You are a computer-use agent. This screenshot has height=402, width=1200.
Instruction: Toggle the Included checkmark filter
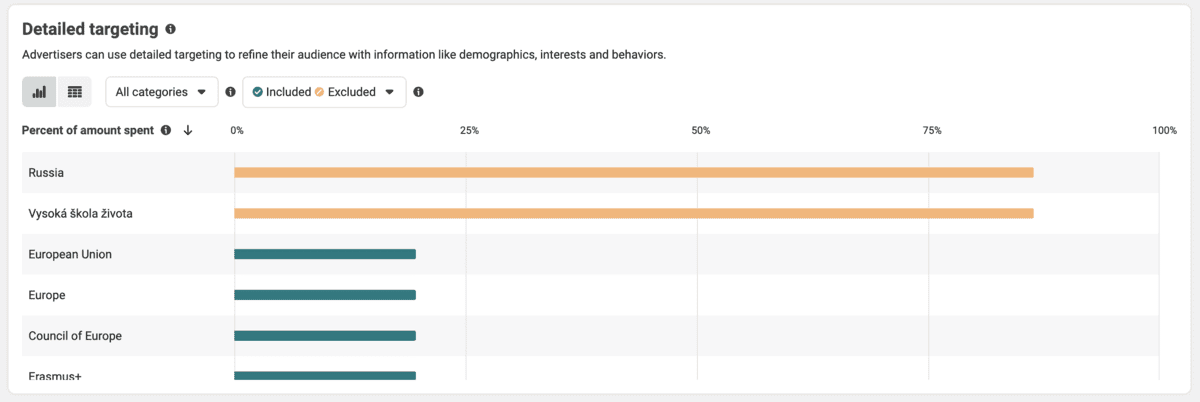258,92
